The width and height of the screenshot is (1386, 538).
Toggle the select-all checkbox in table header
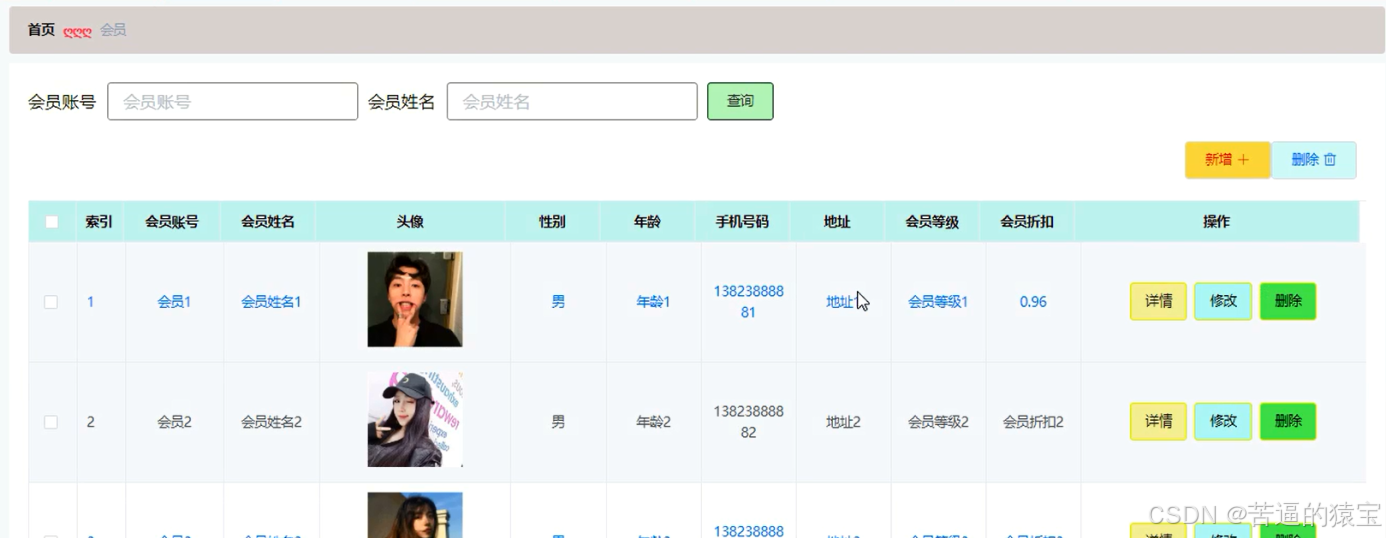(x=51, y=222)
